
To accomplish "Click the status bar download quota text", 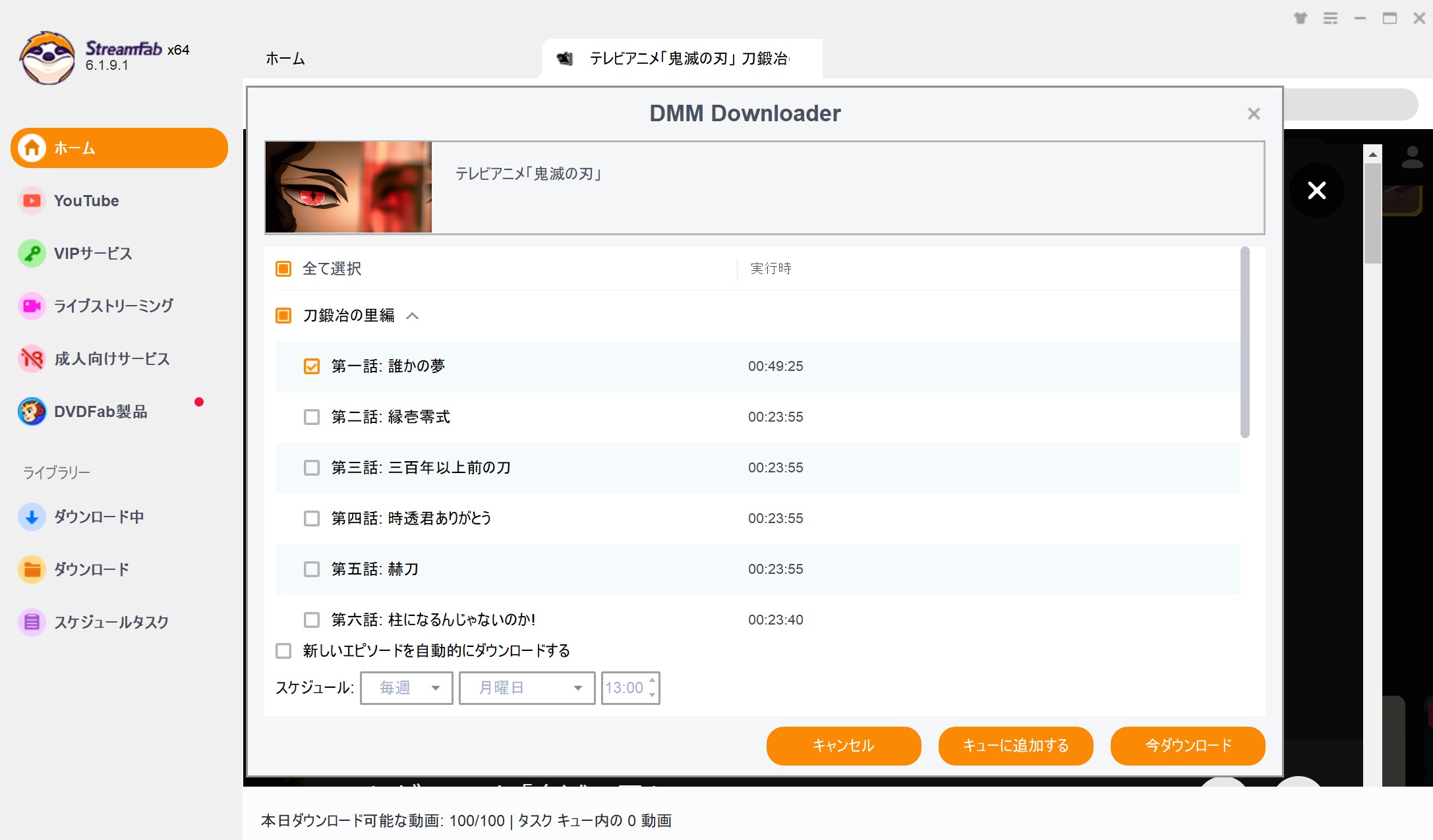I will tap(466, 821).
